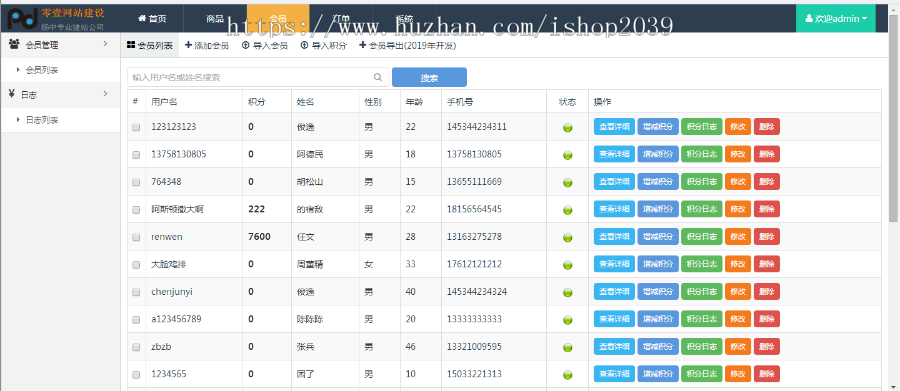This screenshot has height=391, width=900.
Task: Click the 用户名 column header
Action: tap(164, 102)
